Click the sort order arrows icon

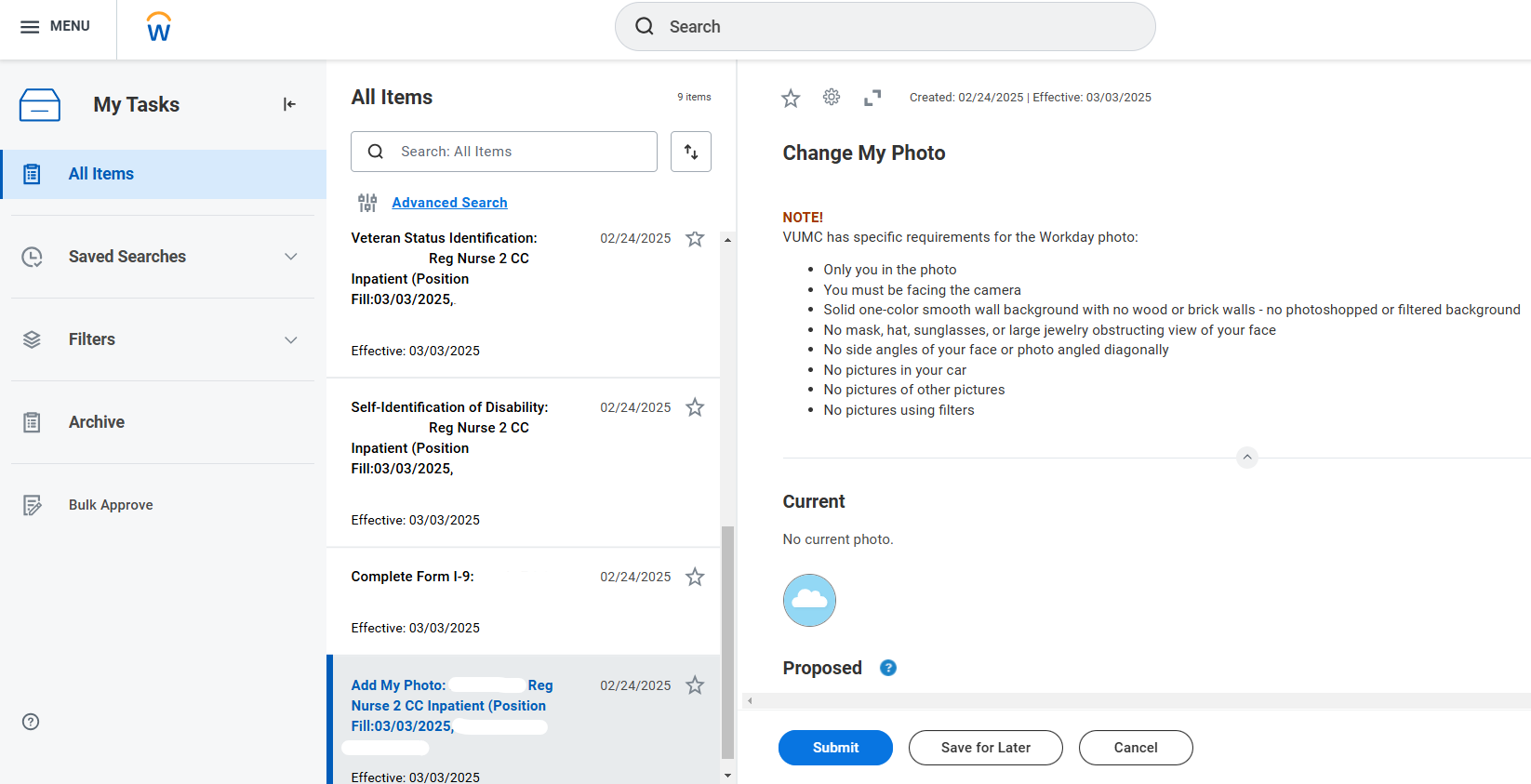coord(690,152)
